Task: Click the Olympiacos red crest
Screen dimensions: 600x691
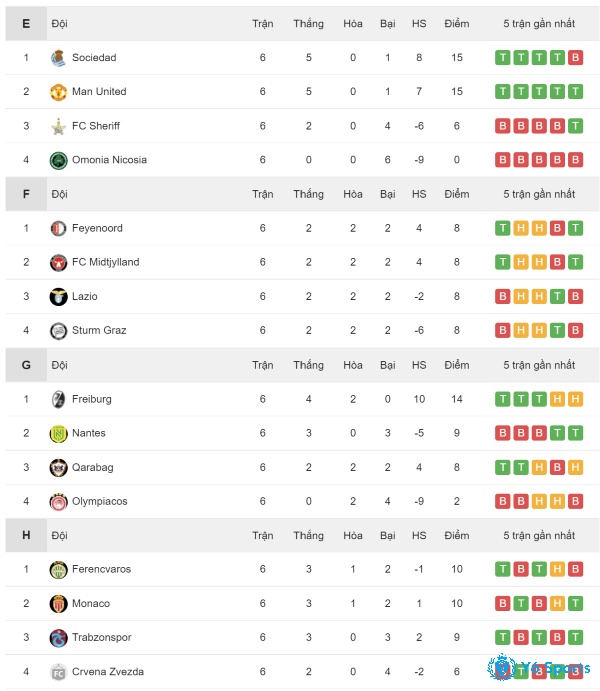Action: [x=58, y=502]
